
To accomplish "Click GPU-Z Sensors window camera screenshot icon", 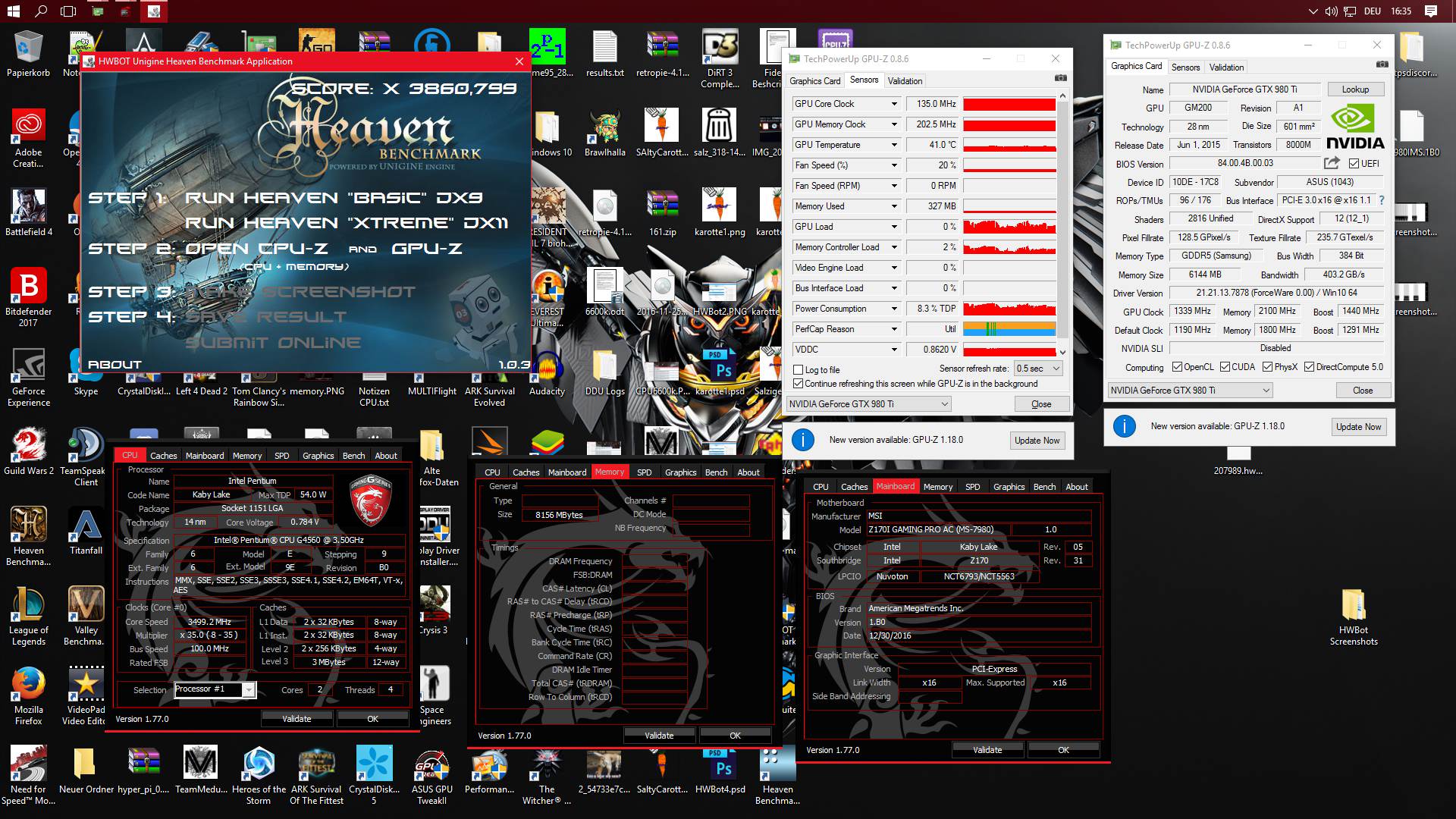I will click(x=1060, y=78).
